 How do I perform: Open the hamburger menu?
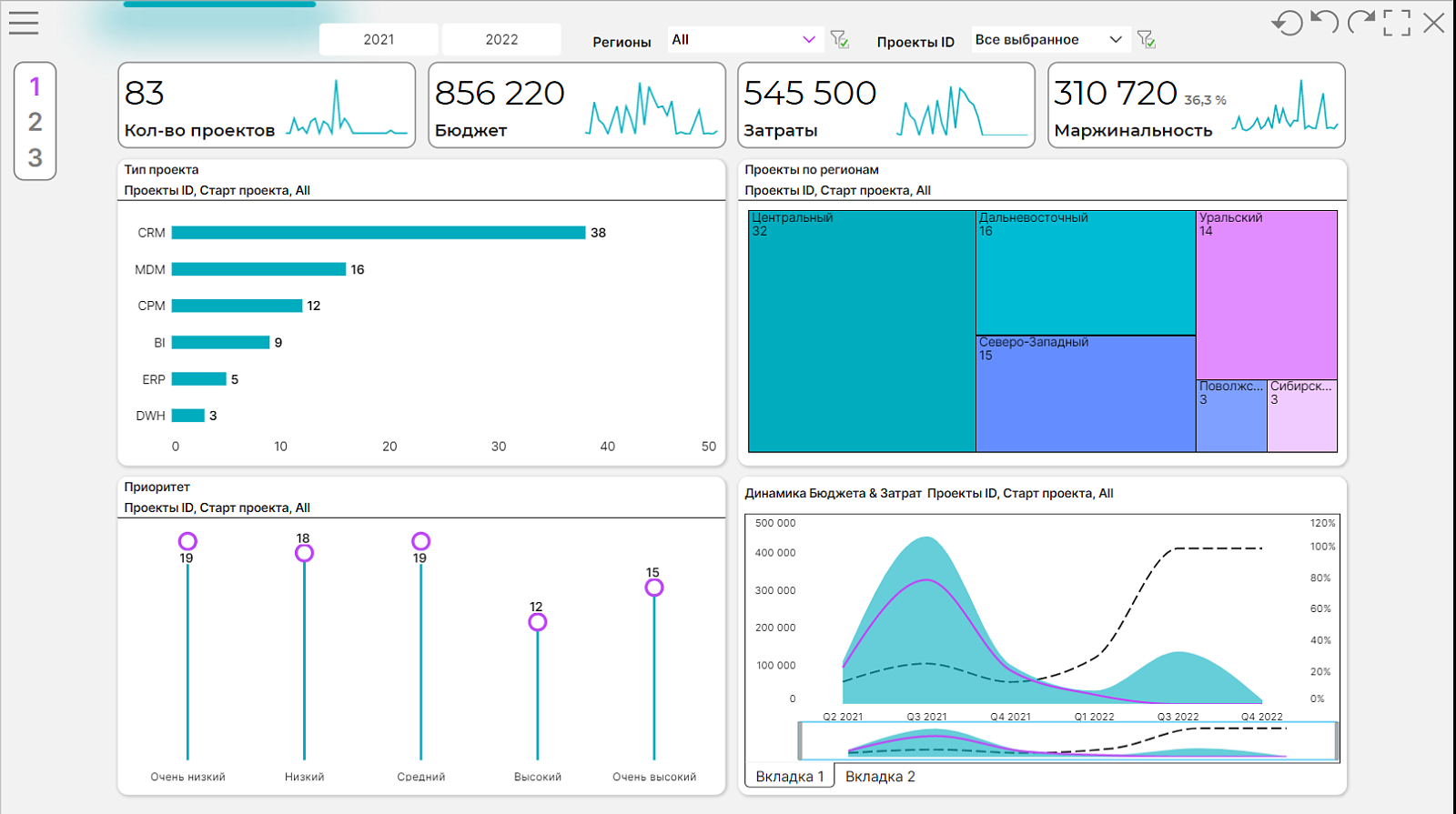(x=24, y=23)
